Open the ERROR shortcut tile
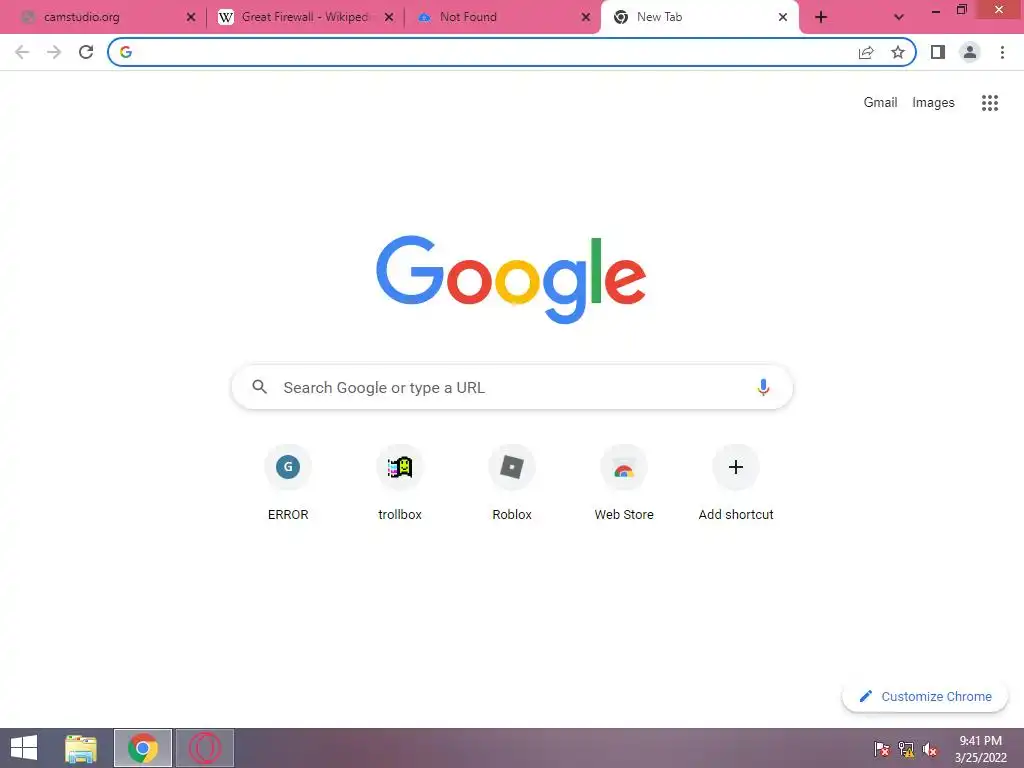This screenshot has width=1024, height=768. (x=288, y=482)
